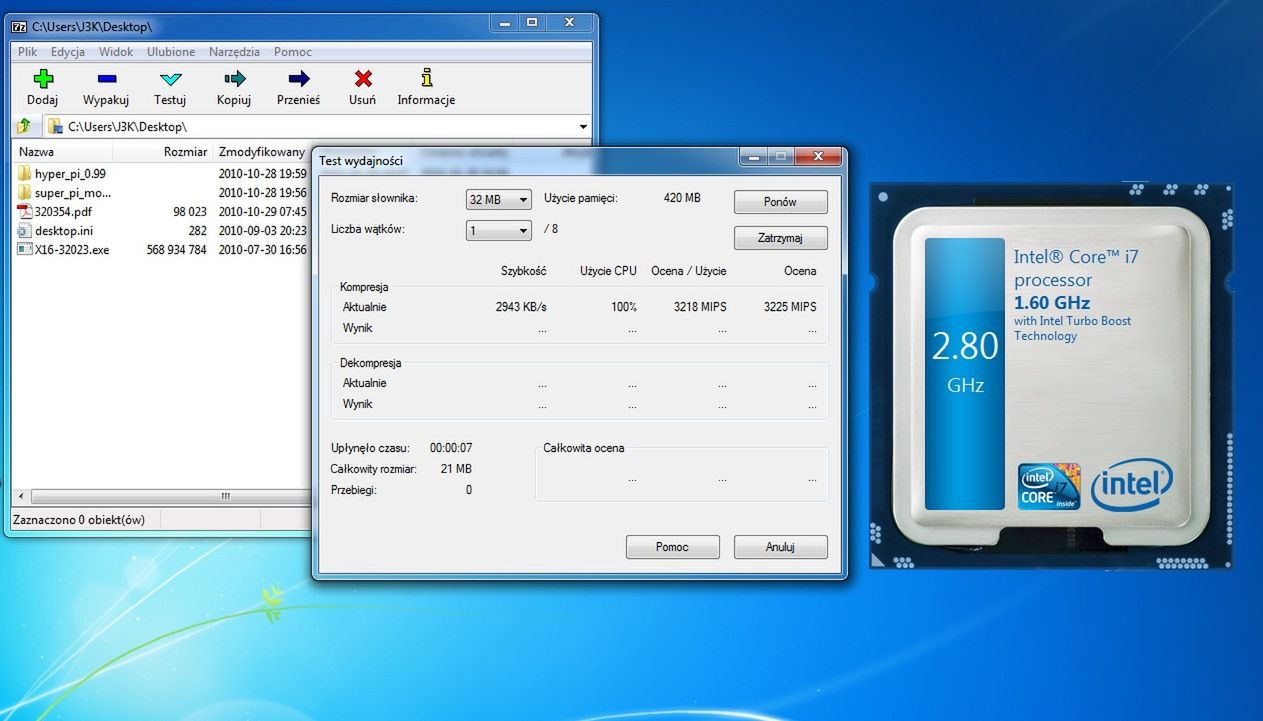The width and height of the screenshot is (1263, 721).
Task: Sort files by Zmodyfikowany column header
Action: (262, 152)
